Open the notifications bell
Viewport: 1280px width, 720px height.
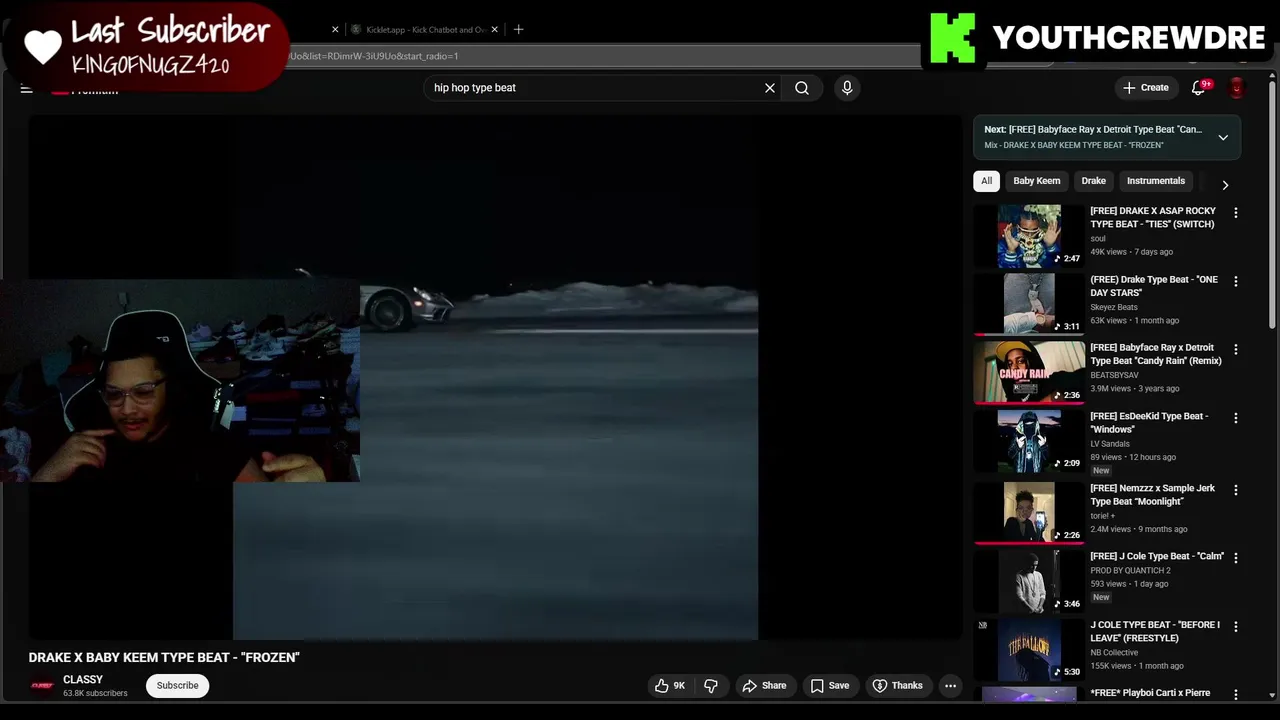pyautogui.click(x=1199, y=88)
